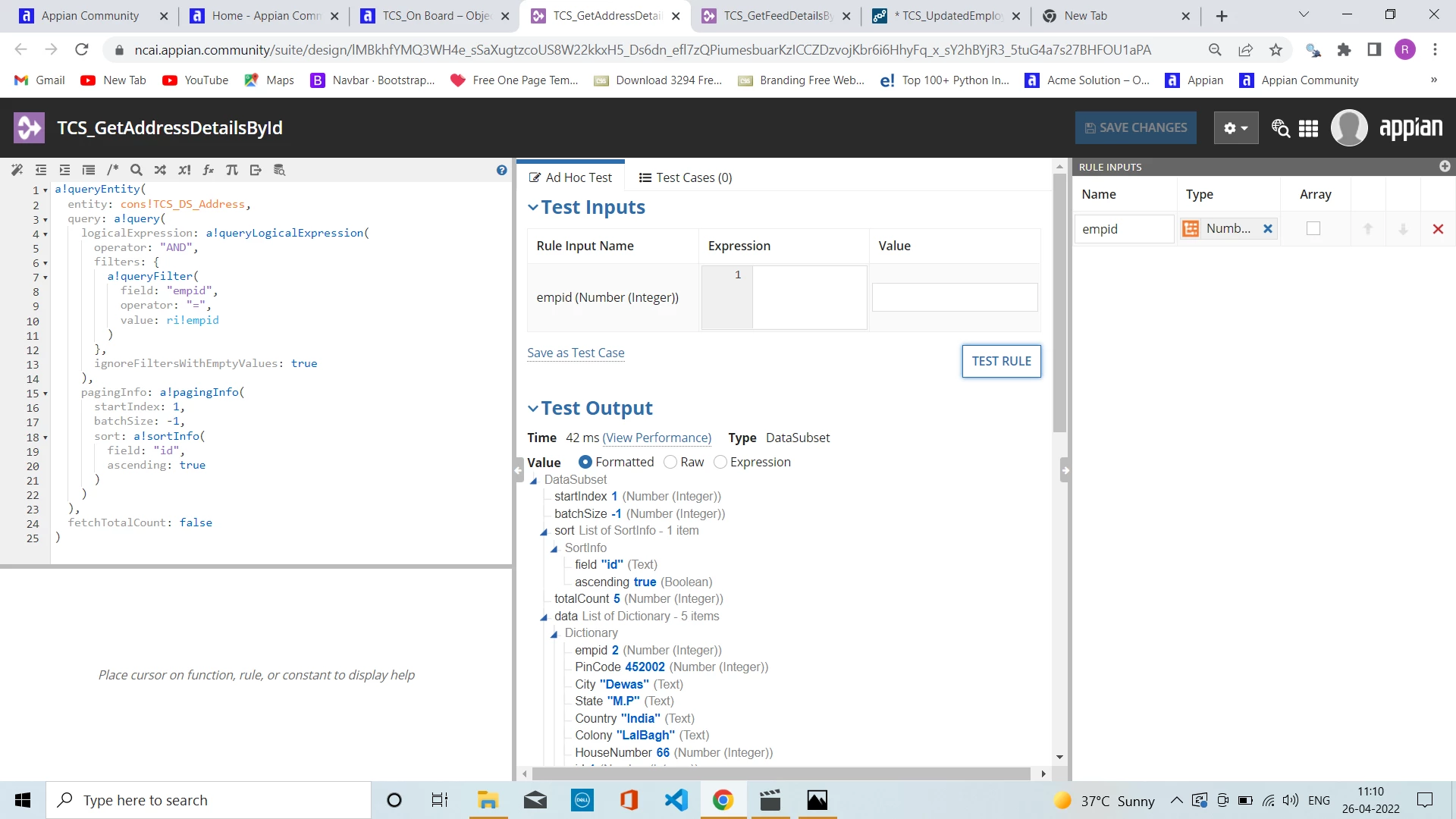The width and height of the screenshot is (1456, 819).
Task: Click the TEST RULE button
Action: pos(1001,361)
